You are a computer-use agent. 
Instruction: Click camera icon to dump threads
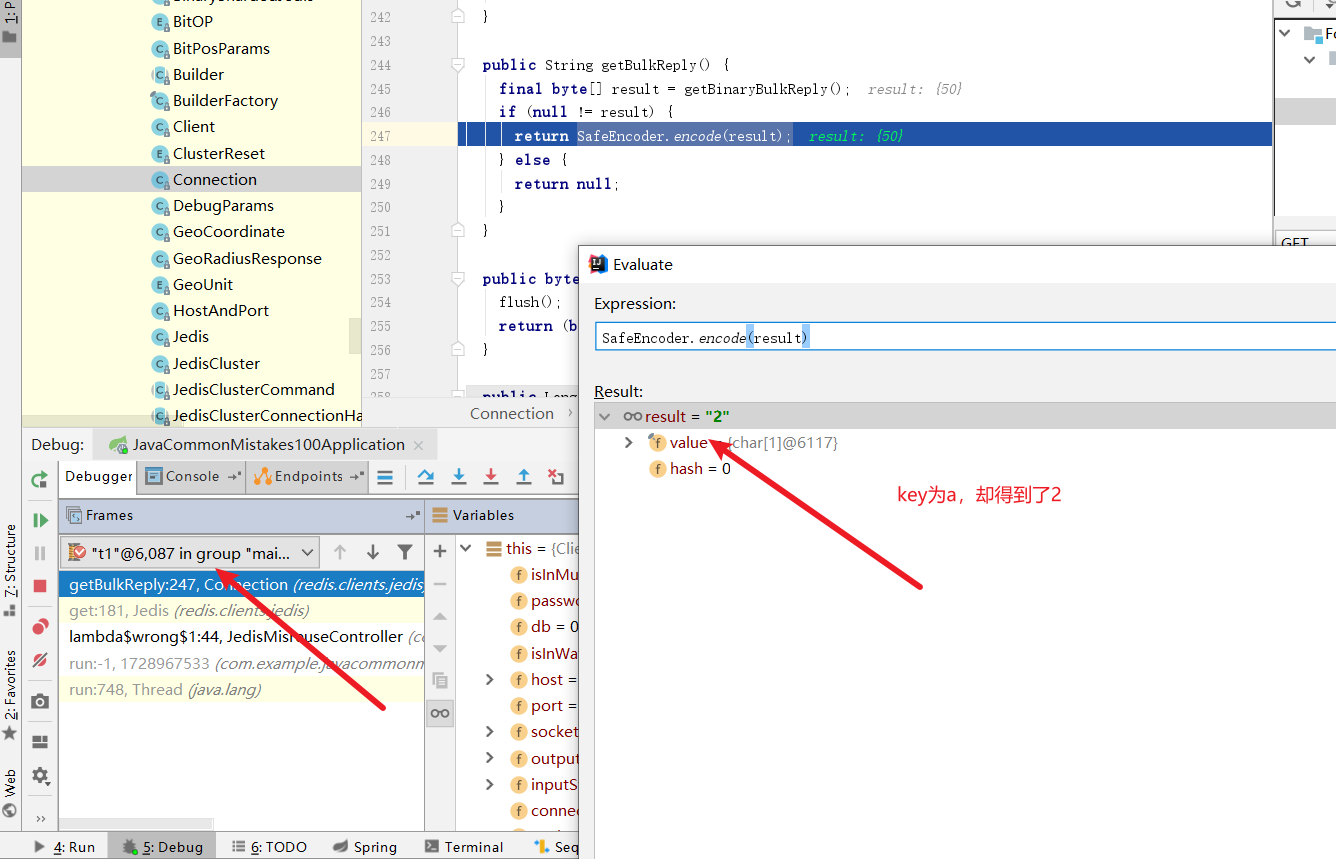pyautogui.click(x=40, y=701)
